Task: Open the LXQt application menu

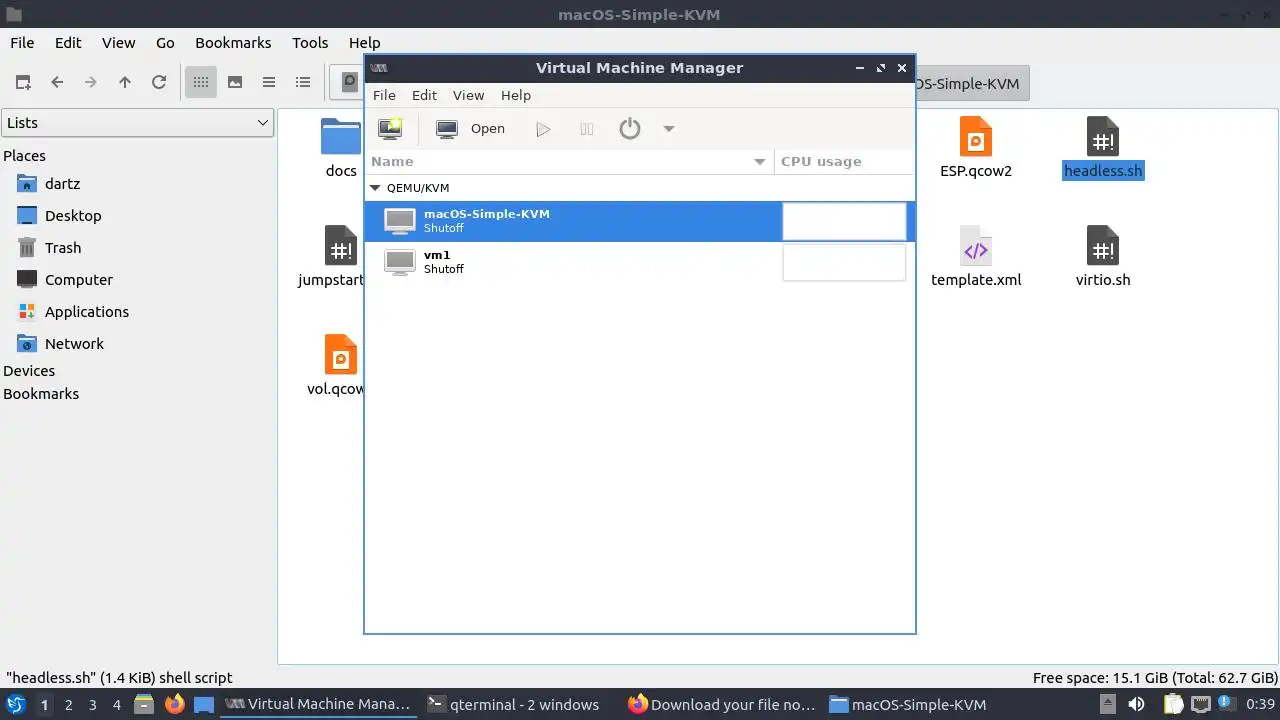Action: (x=16, y=704)
